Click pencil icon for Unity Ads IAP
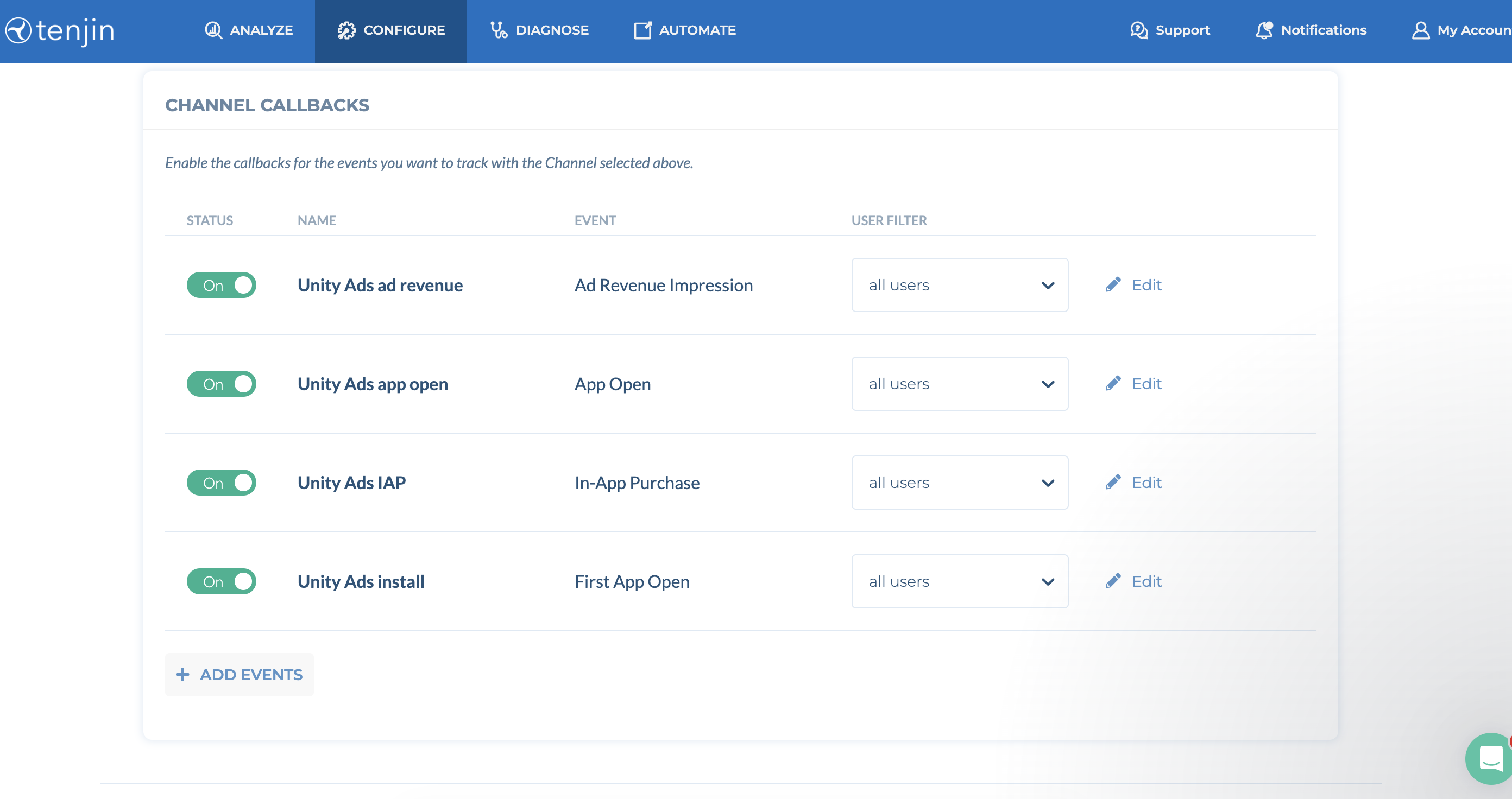 pos(1113,483)
